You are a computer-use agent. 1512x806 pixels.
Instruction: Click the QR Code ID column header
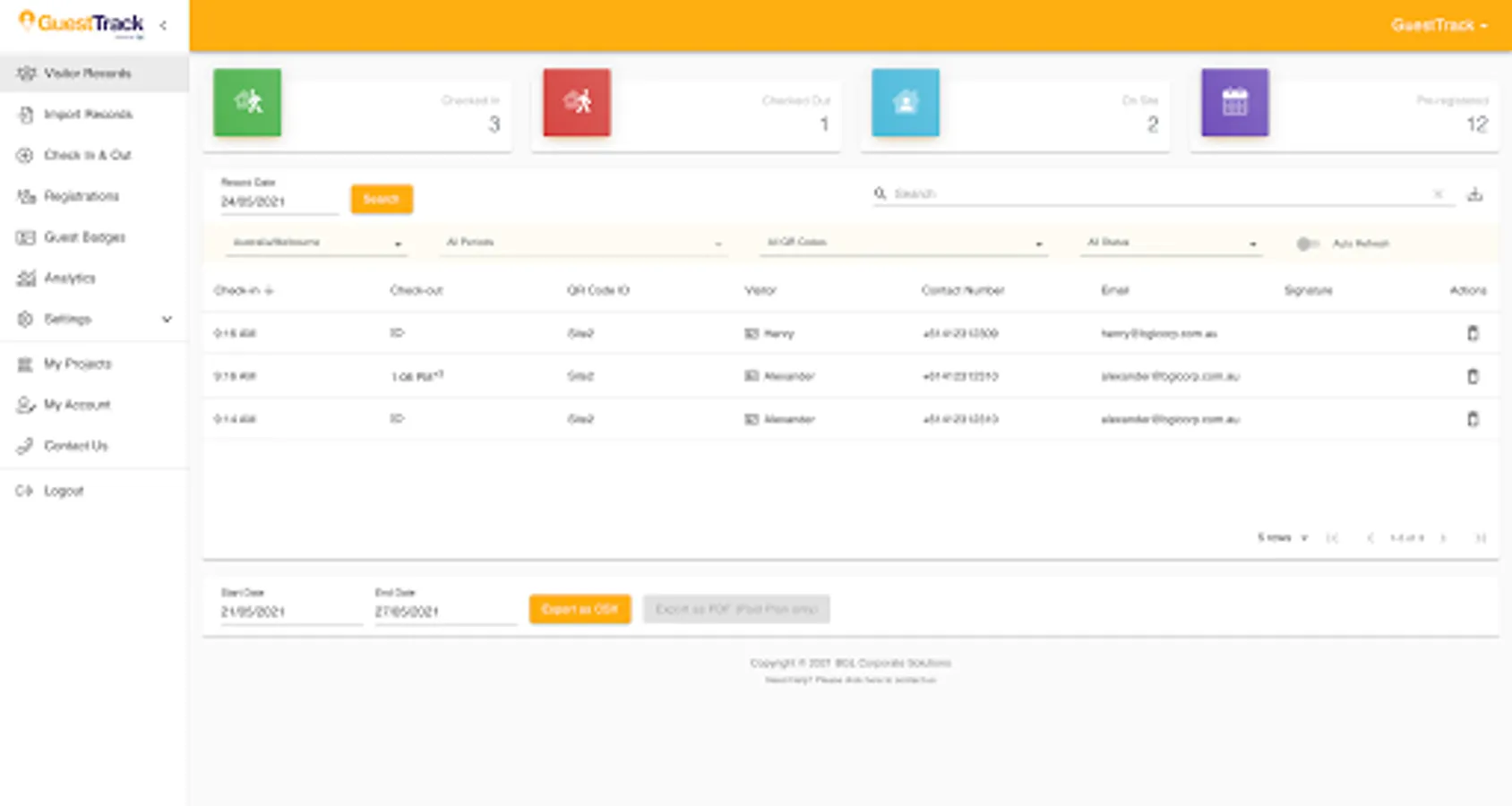click(x=598, y=290)
